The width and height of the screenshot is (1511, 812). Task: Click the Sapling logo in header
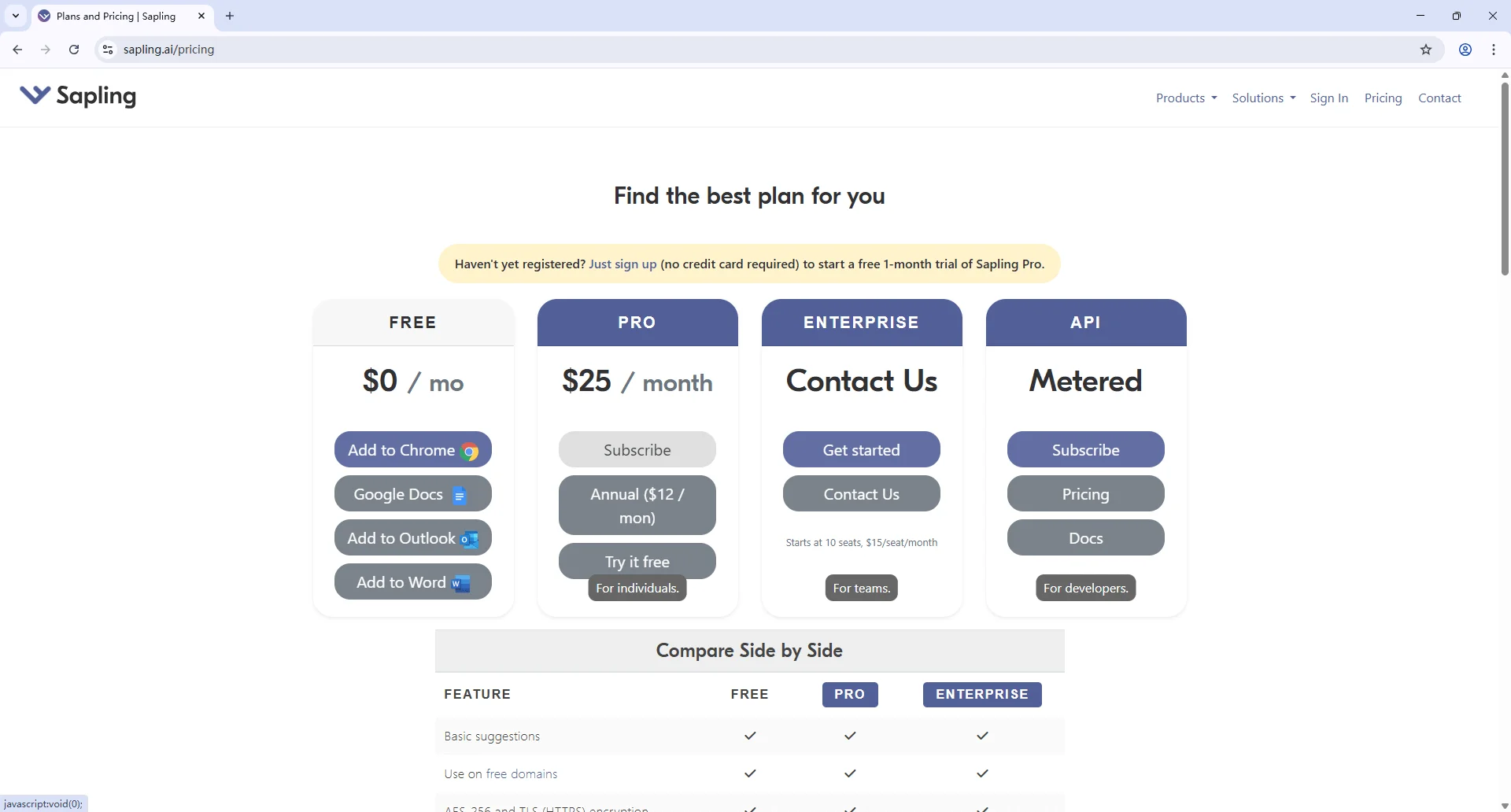point(78,96)
